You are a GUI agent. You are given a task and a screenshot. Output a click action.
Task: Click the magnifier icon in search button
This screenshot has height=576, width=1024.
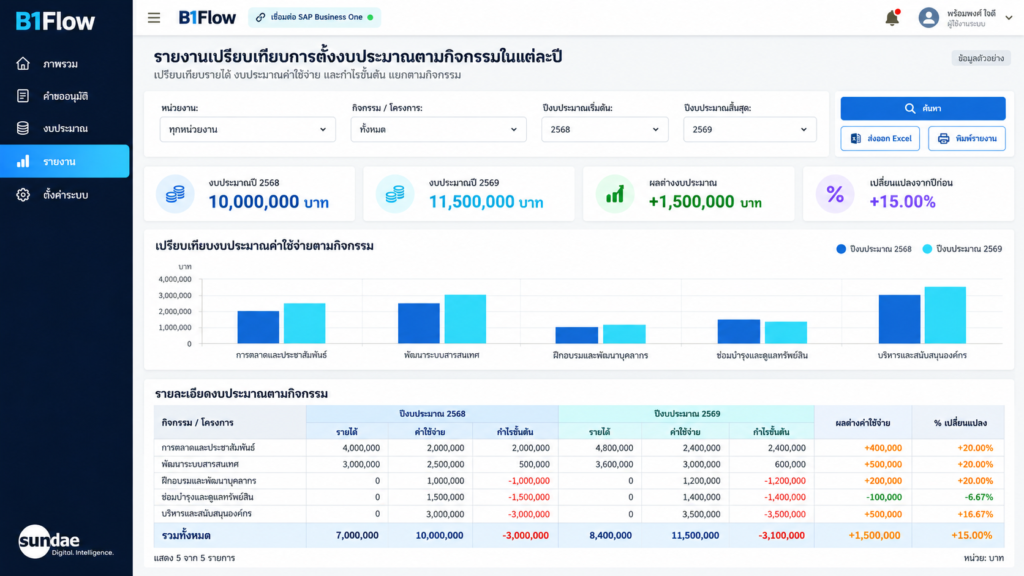coord(910,108)
